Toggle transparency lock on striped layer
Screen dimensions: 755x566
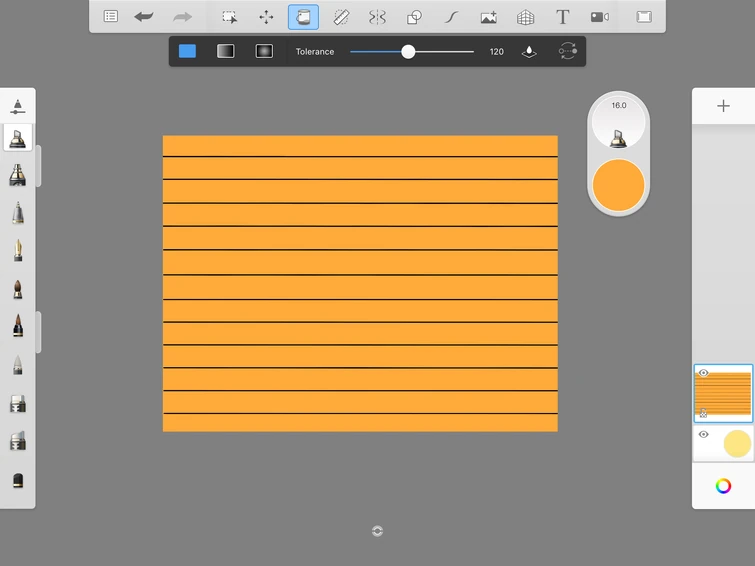pyautogui.click(x=703, y=413)
